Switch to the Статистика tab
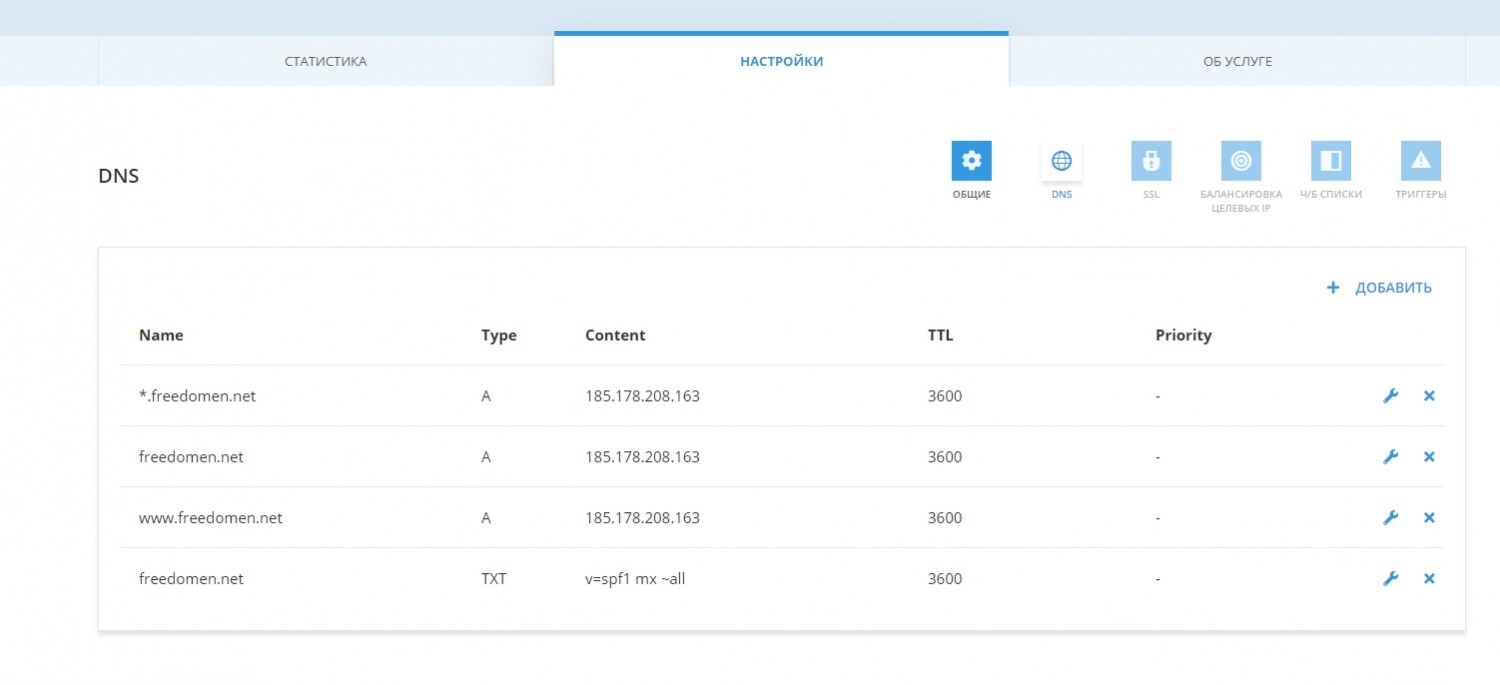The image size is (1500, 685). pos(326,62)
